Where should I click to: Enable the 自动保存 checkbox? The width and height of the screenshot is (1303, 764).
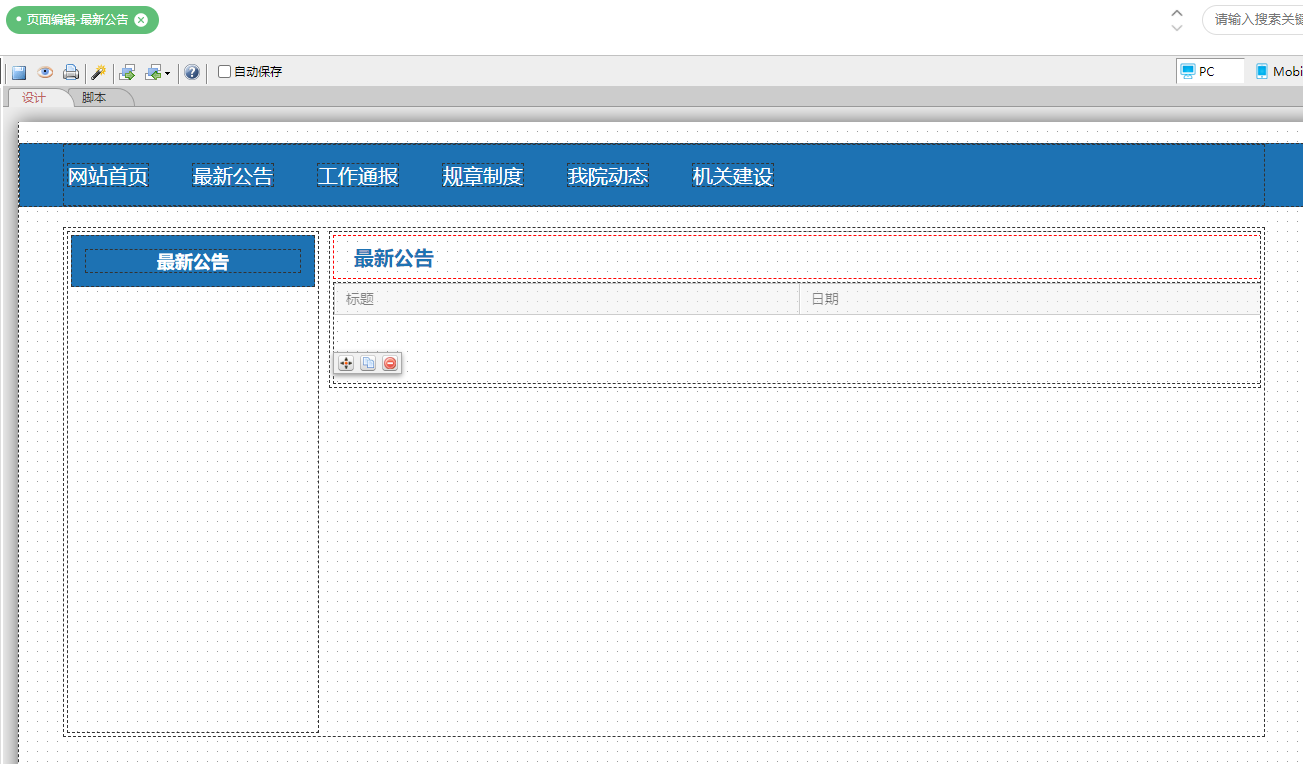[x=225, y=71]
